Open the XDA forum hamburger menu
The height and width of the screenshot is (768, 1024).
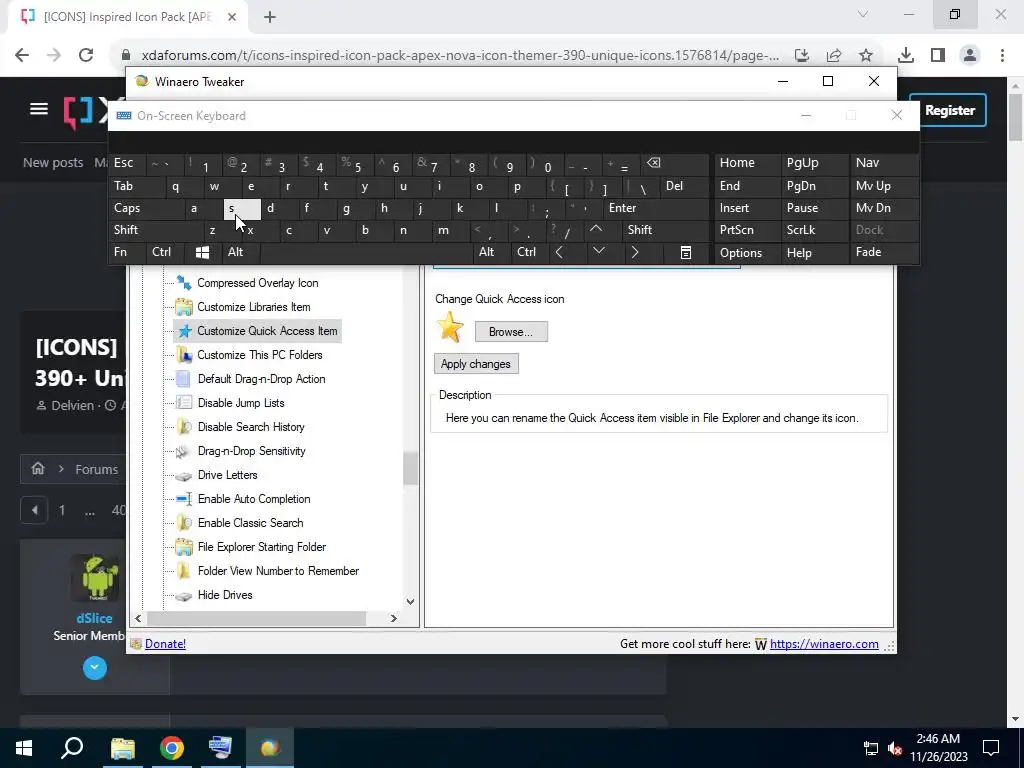tap(39, 109)
